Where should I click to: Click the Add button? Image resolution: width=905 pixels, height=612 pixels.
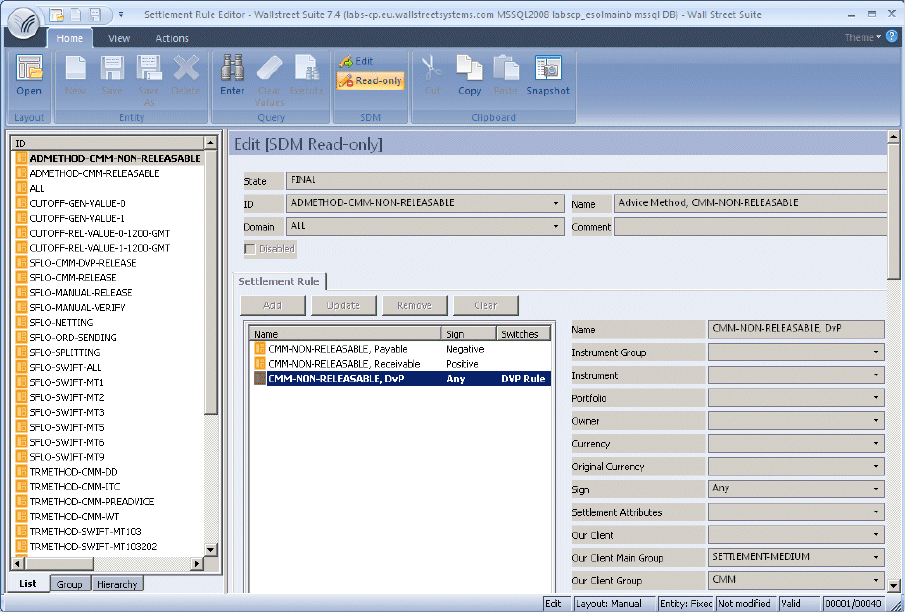[x=272, y=305]
